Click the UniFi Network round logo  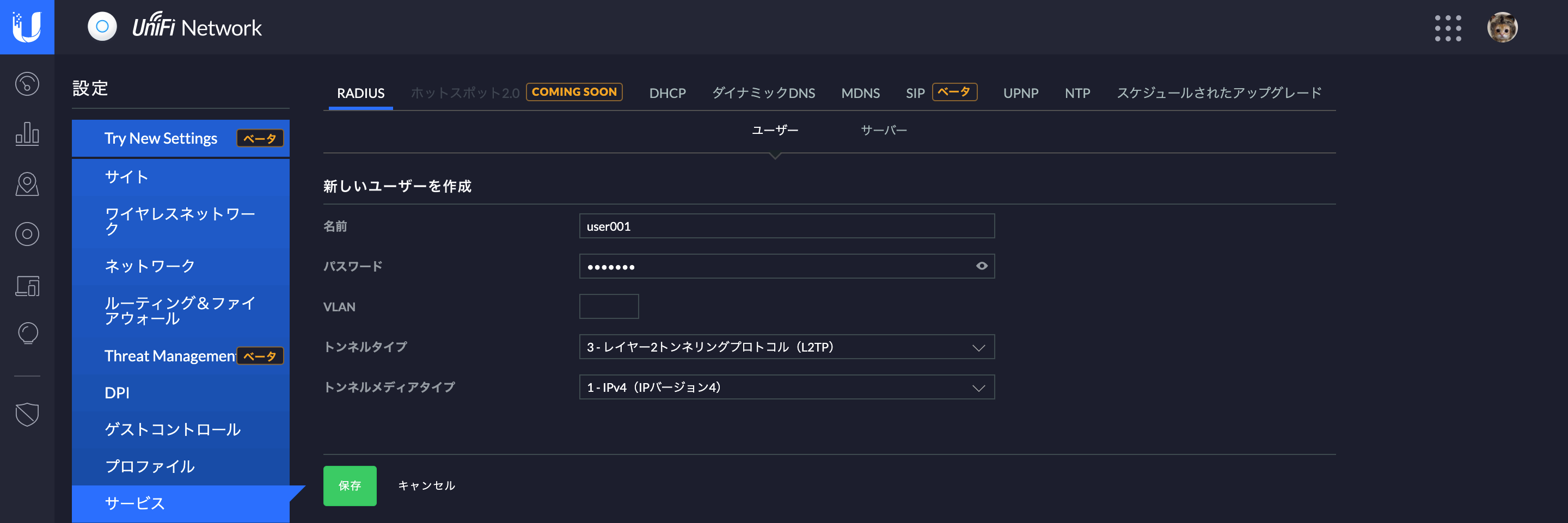[x=102, y=27]
